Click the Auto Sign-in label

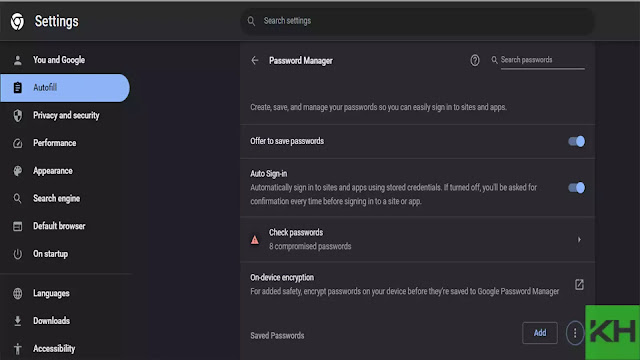269,174
